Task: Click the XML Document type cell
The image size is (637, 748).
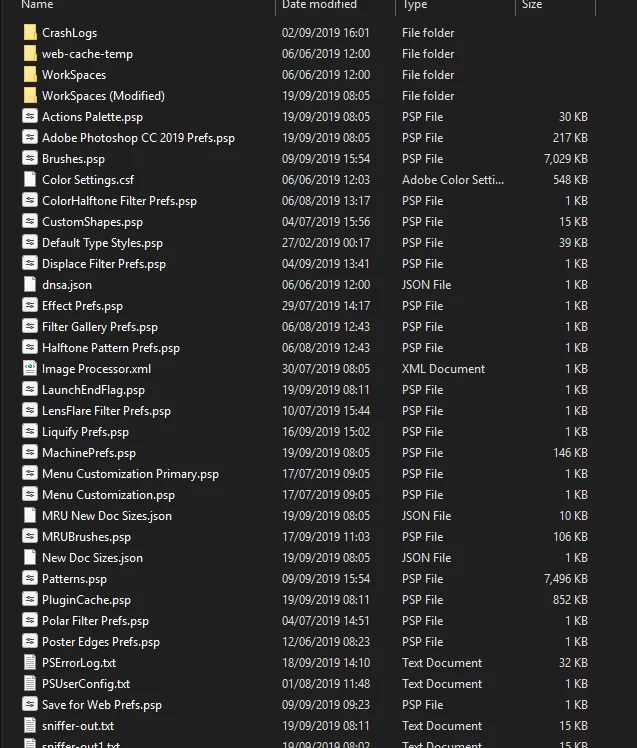Action: tap(443, 368)
